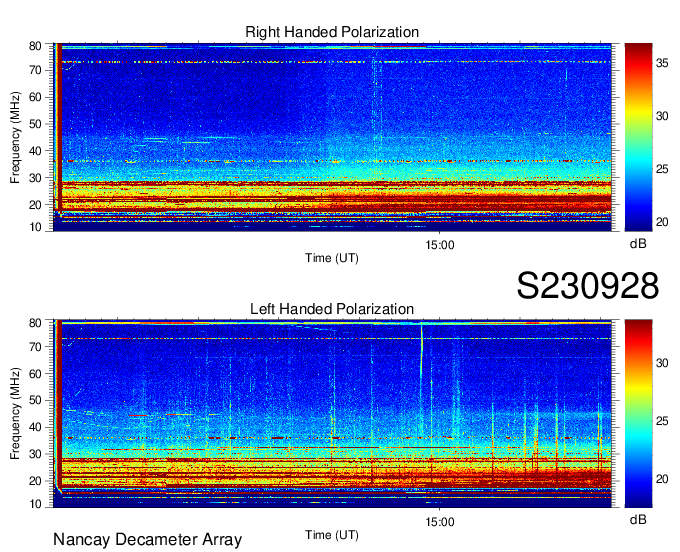
Task: Click the 'Nancay Decameter Array' caption
Action: [147, 540]
